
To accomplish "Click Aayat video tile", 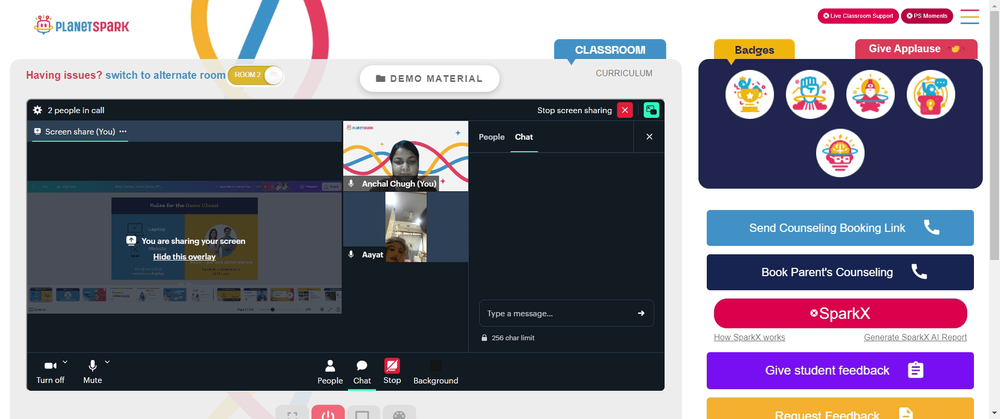I will coord(406,227).
